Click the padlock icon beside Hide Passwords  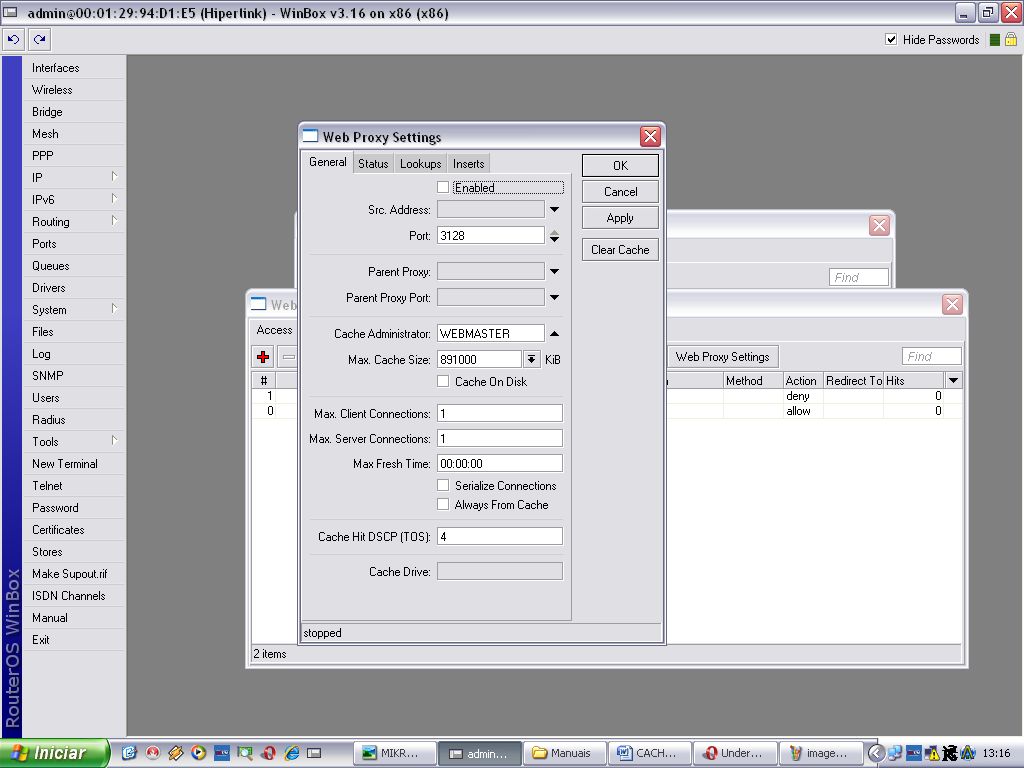tap(1010, 40)
